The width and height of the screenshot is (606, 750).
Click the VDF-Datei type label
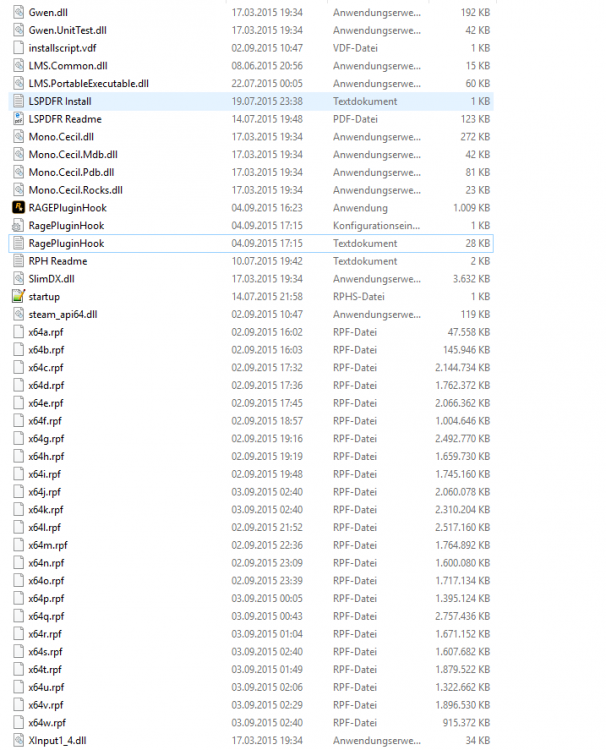pyautogui.click(x=355, y=48)
